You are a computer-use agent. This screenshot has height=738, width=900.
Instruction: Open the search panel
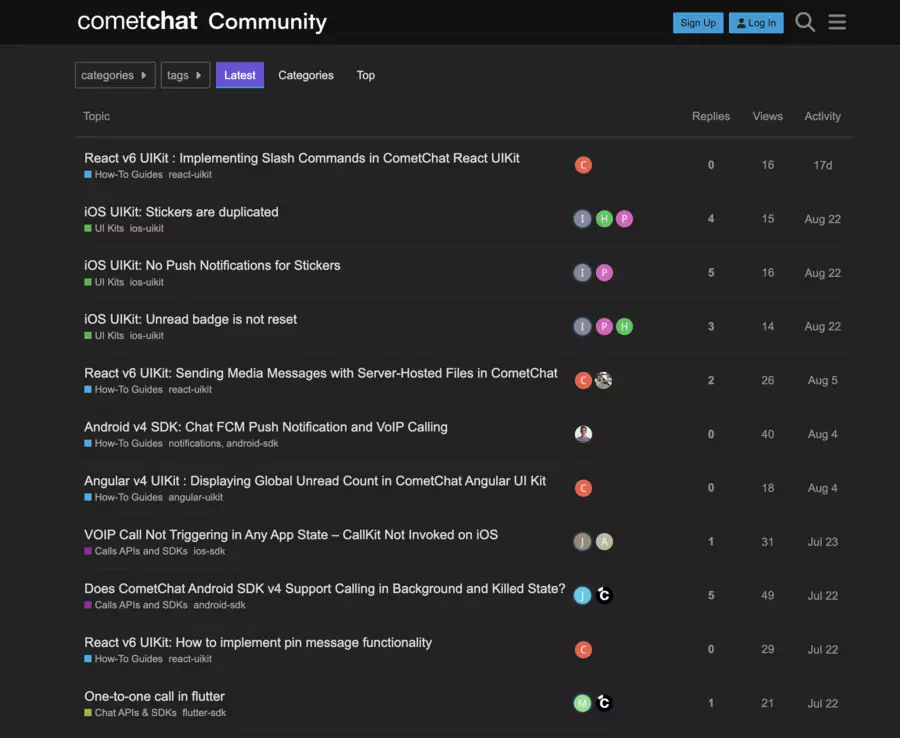coord(805,21)
